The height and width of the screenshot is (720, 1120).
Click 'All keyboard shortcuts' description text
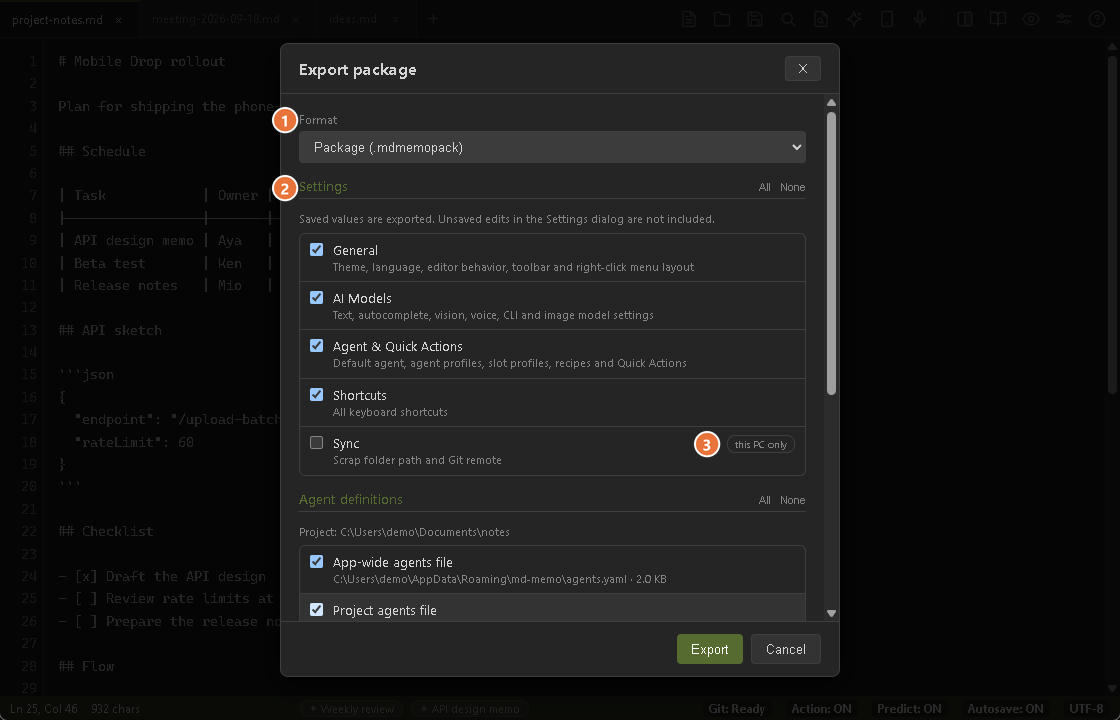(390, 412)
